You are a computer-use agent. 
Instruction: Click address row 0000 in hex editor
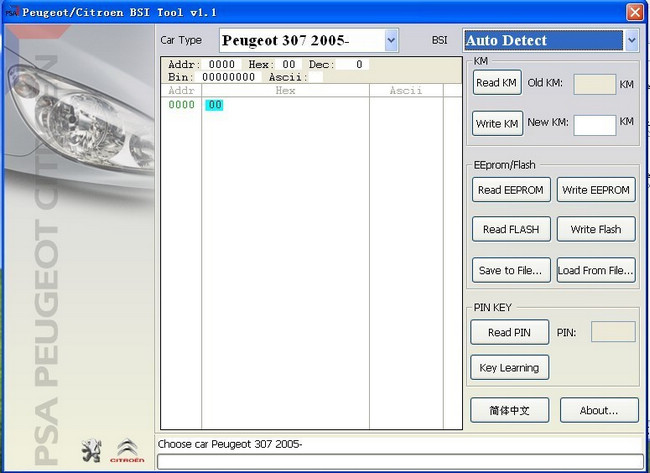[182, 105]
